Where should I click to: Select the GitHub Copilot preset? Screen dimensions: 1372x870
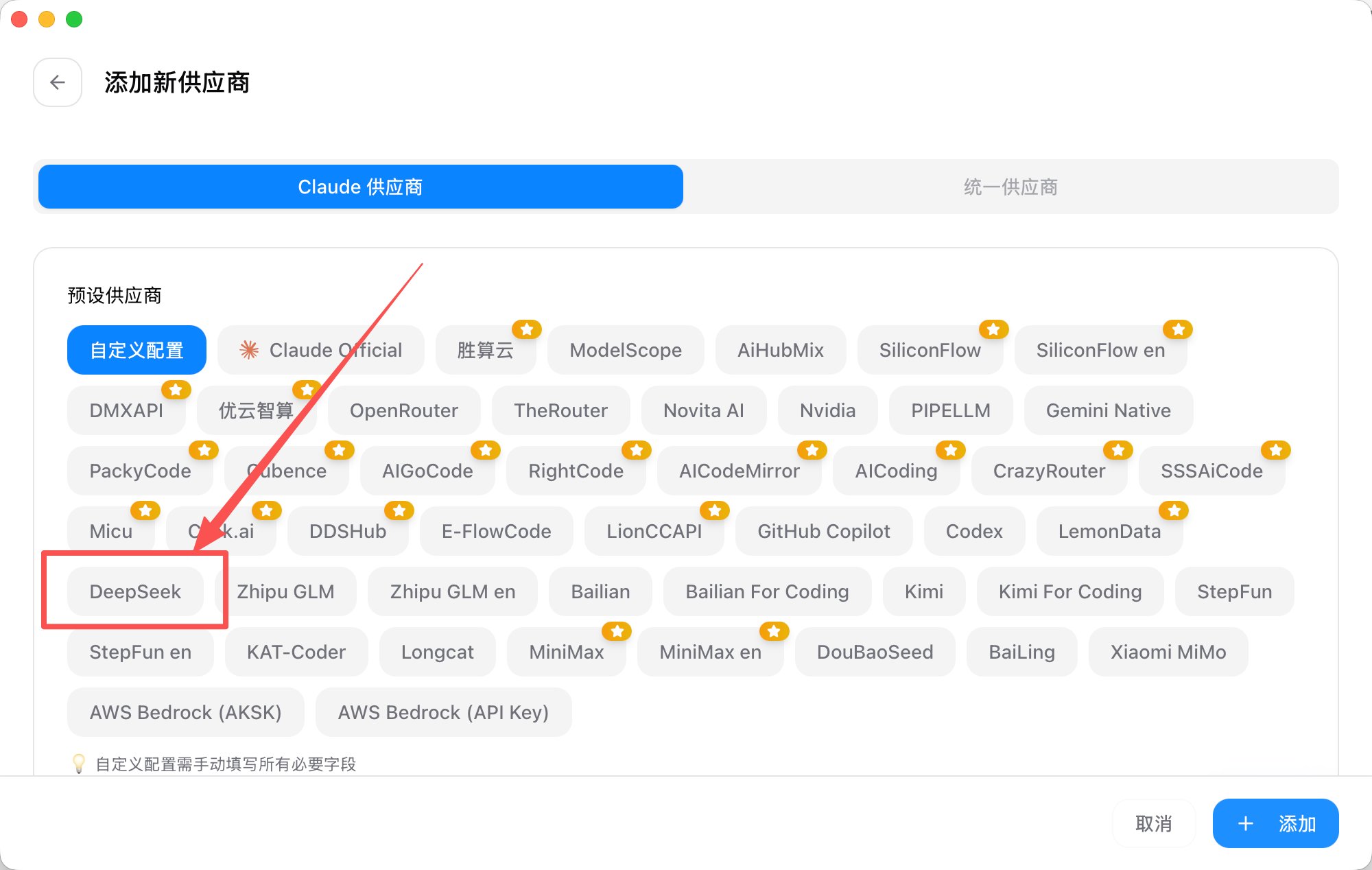pos(824,531)
